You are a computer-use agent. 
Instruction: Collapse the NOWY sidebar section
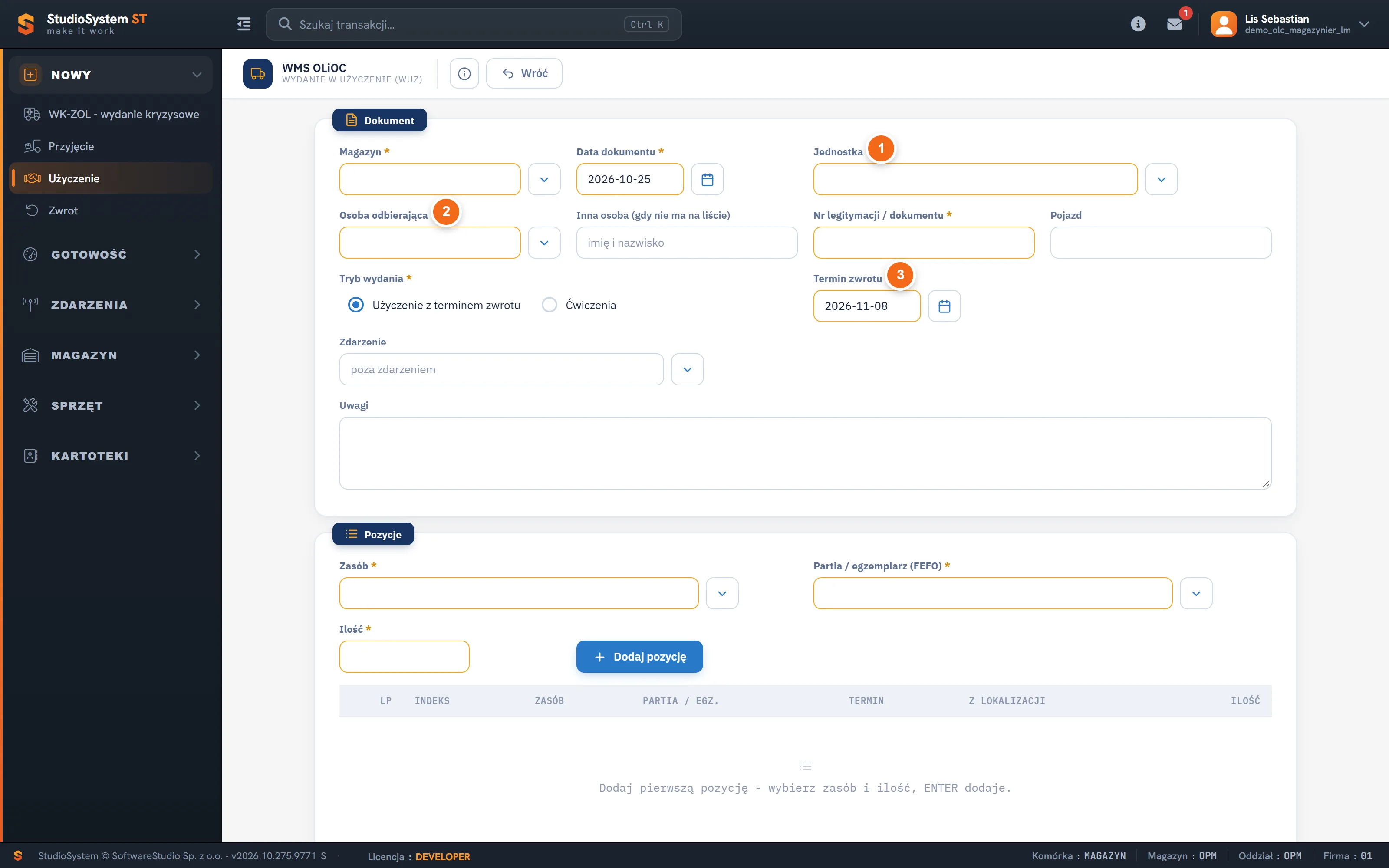click(x=111, y=75)
